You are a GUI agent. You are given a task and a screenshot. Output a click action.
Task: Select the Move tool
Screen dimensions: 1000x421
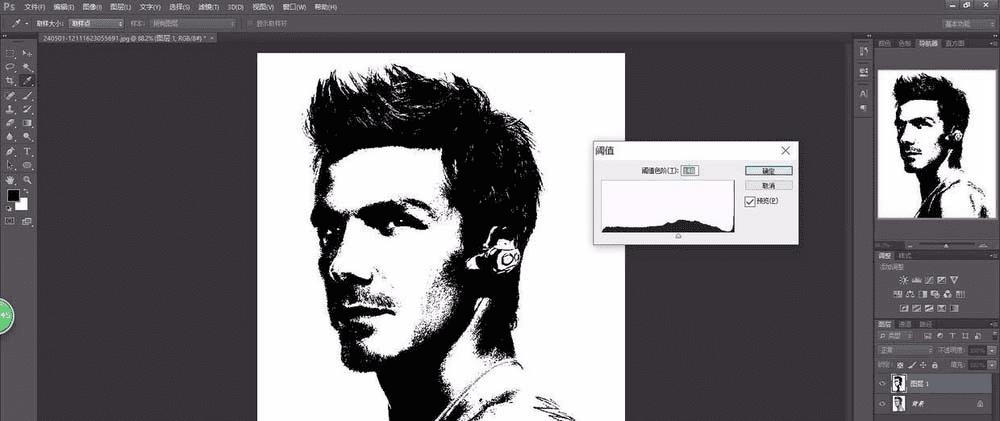tap(27, 54)
